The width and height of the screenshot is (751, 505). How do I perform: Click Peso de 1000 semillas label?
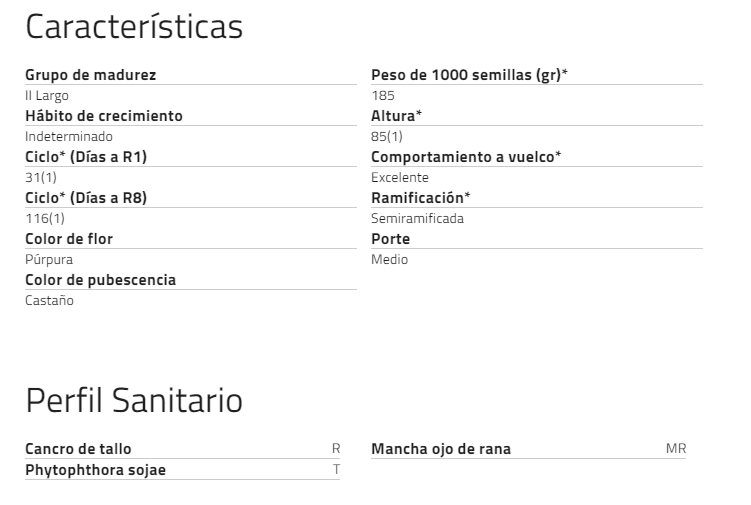(x=469, y=75)
